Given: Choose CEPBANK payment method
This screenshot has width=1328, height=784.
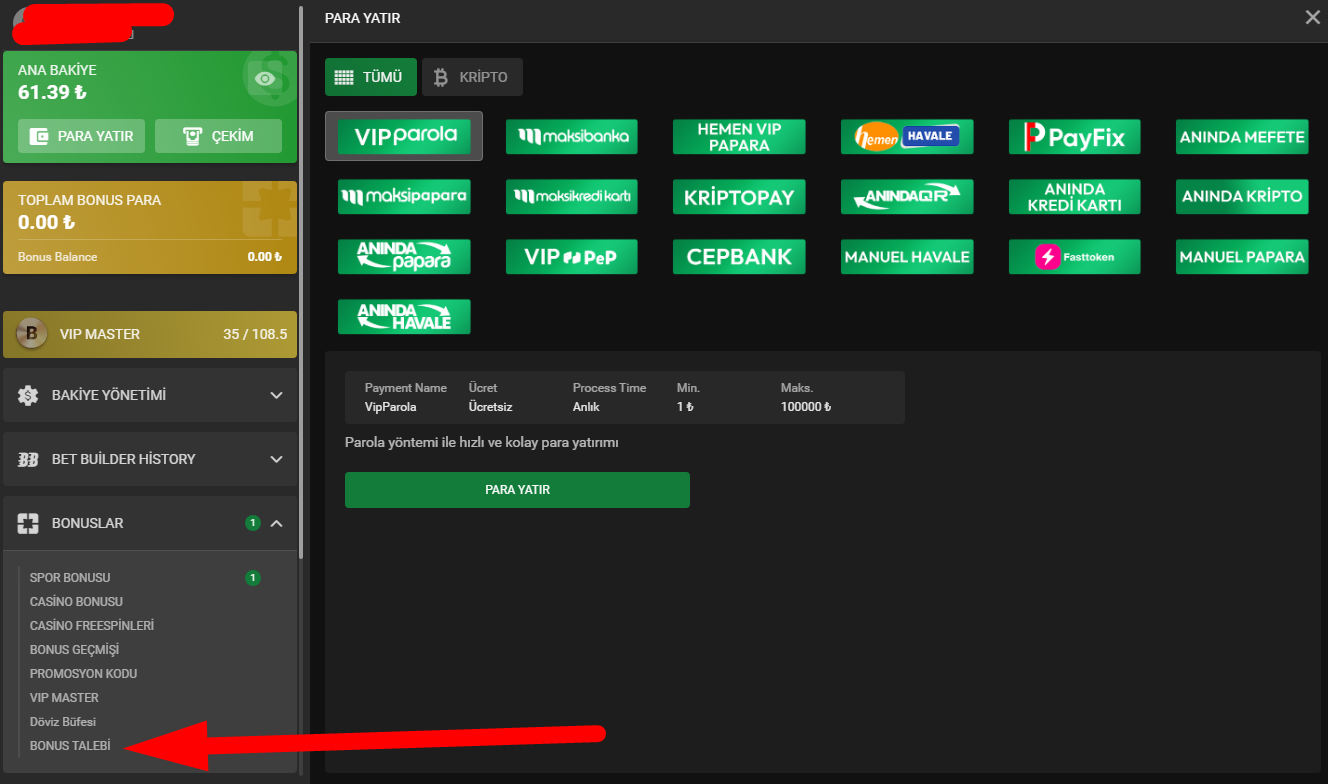Looking at the screenshot, I should tap(739, 257).
